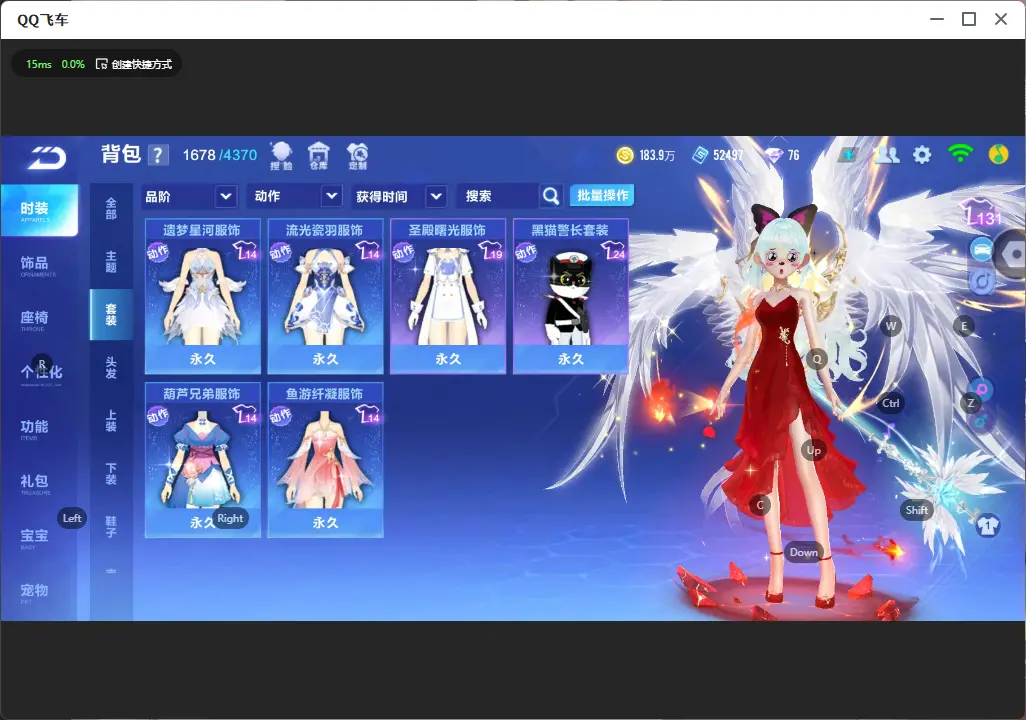Click the 批量操作 batch operation button
Image resolution: width=1026 pixels, height=720 pixels.
tap(602, 196)
